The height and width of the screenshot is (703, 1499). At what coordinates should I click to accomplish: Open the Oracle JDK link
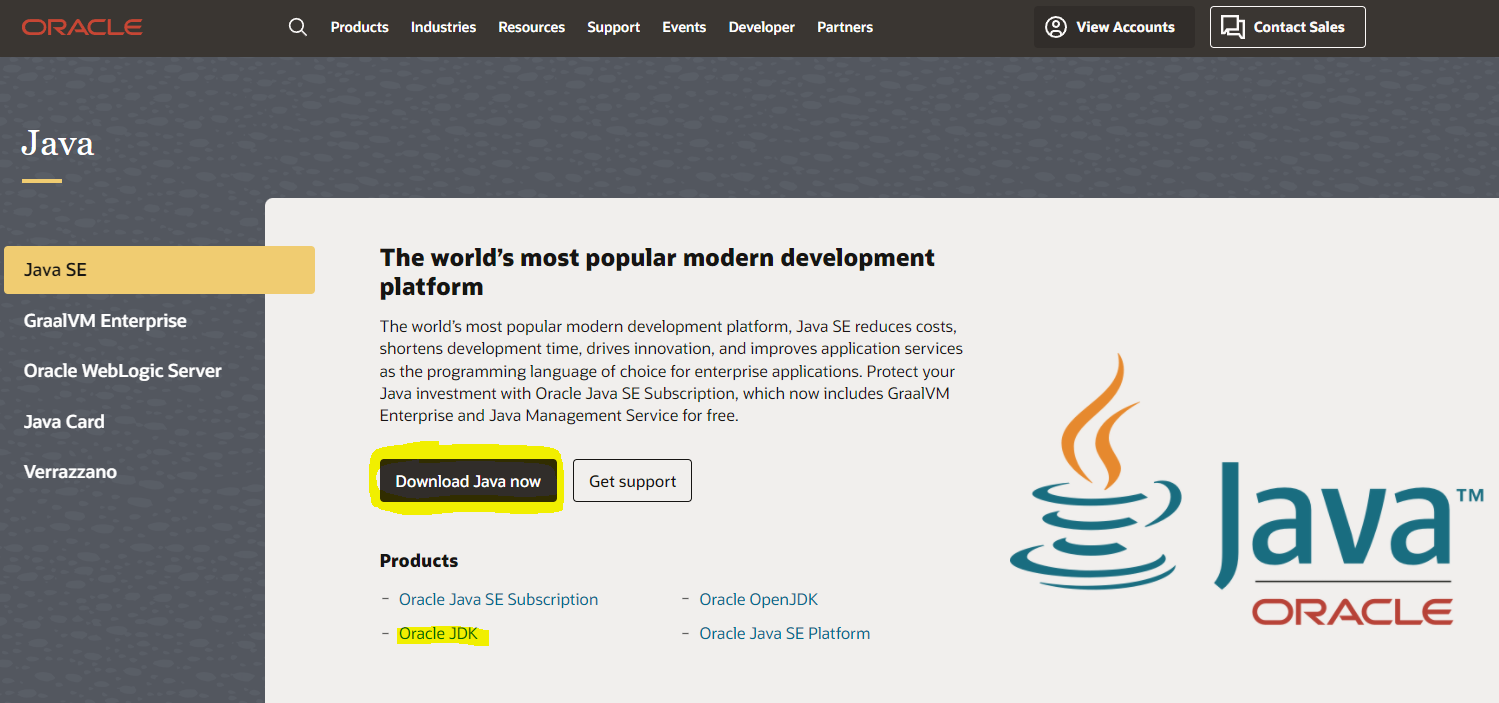438,633
